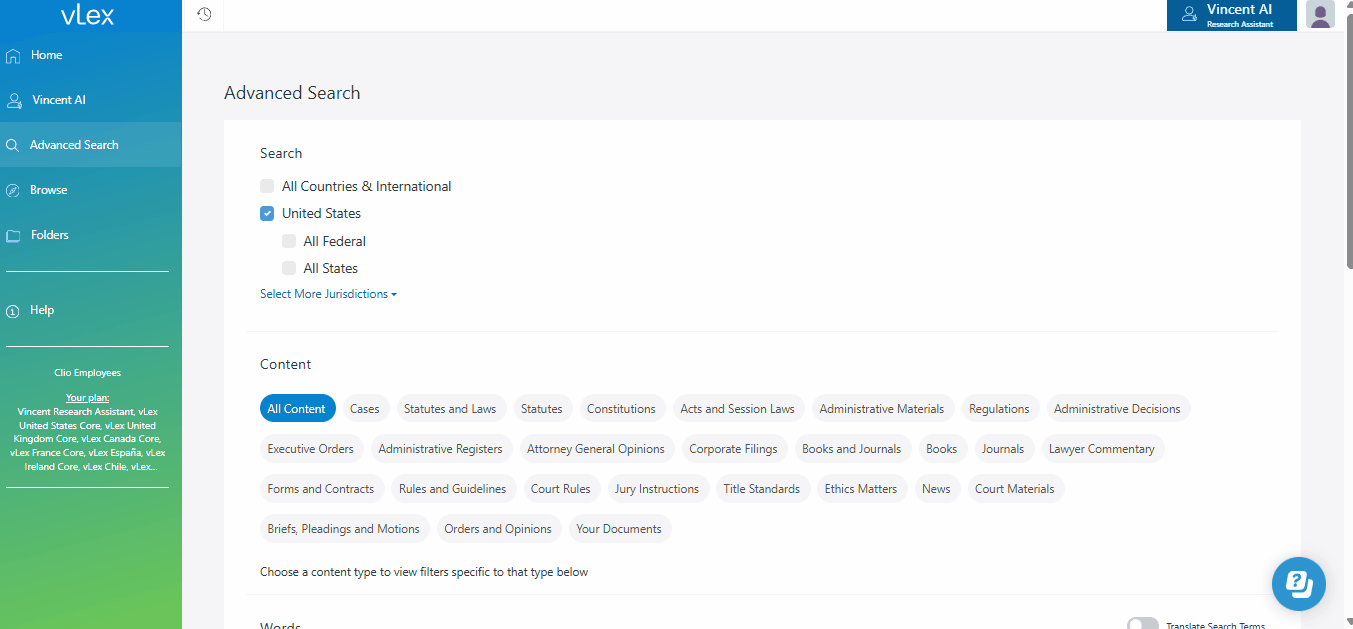Enable the All Federal checkbox
The width and height of the screenshot is (1353, 629).
[289, 241]
